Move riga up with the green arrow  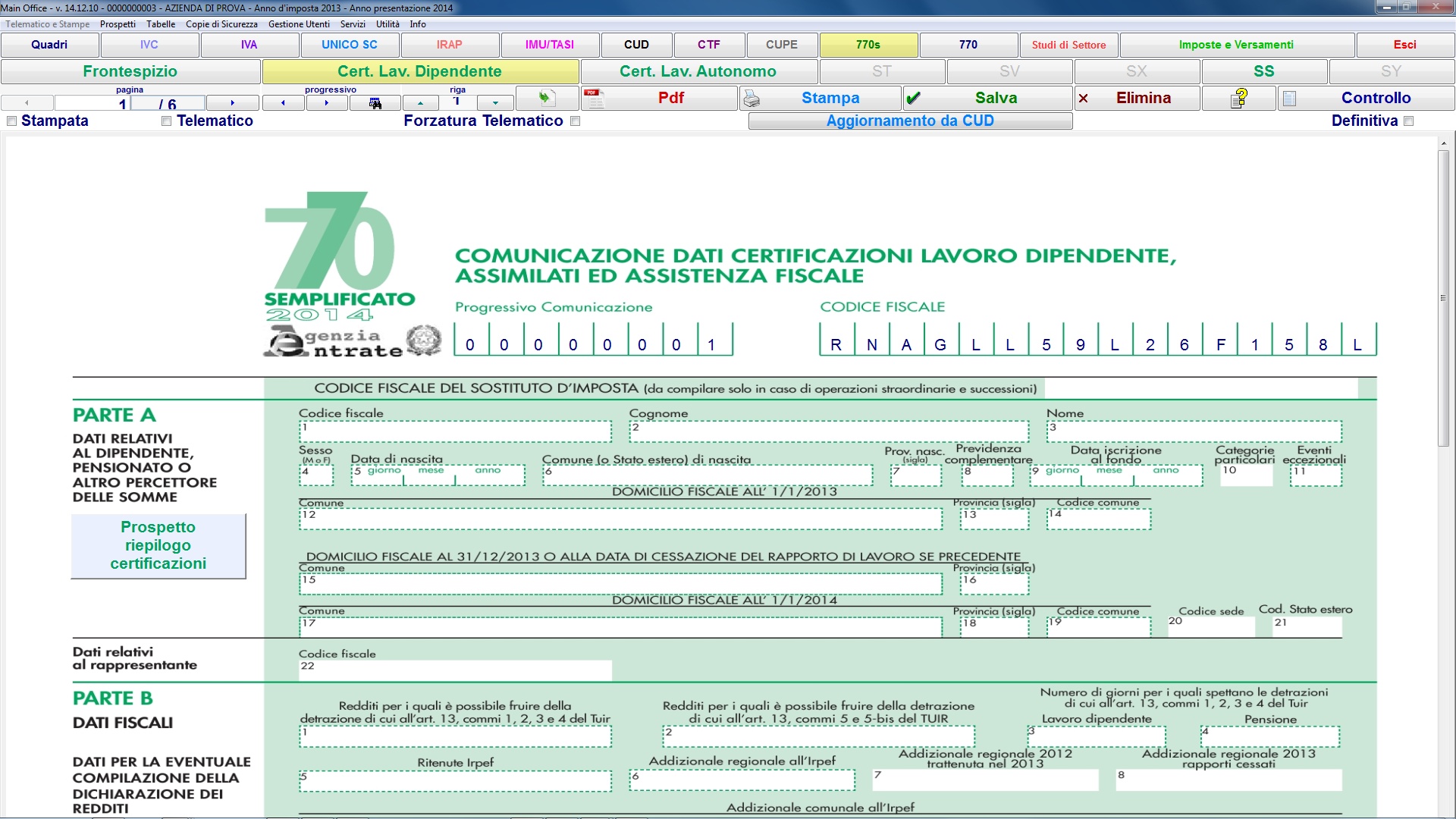tap(420, 102)
